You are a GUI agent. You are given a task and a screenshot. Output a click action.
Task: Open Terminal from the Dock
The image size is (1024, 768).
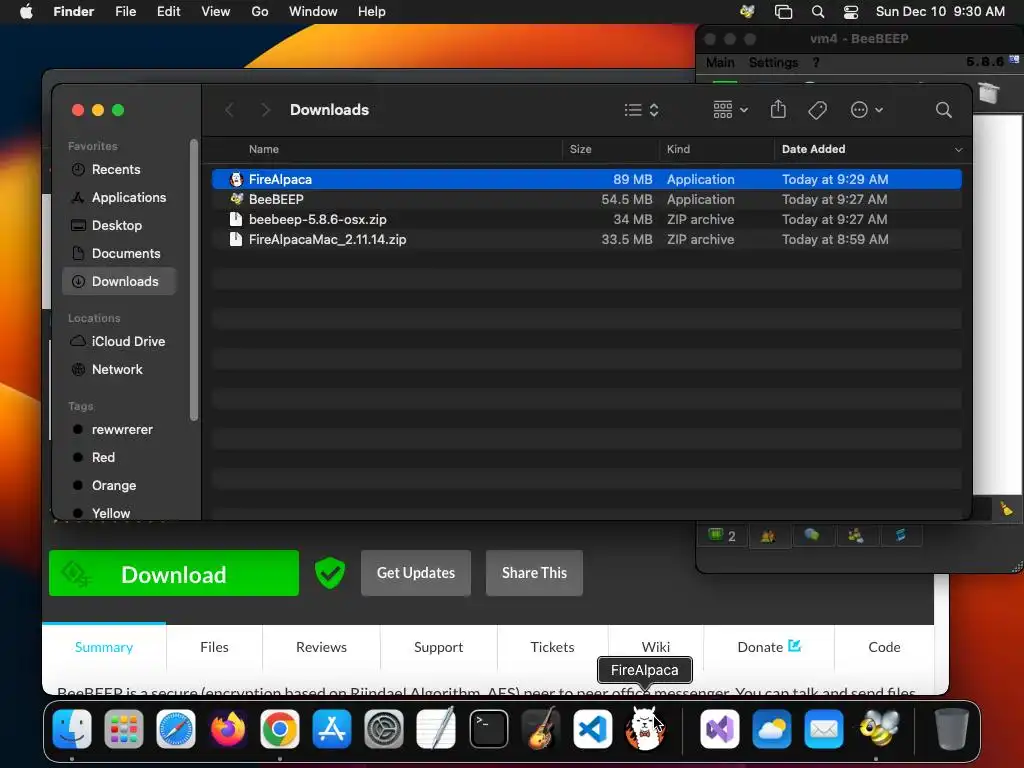pos(488,729)
